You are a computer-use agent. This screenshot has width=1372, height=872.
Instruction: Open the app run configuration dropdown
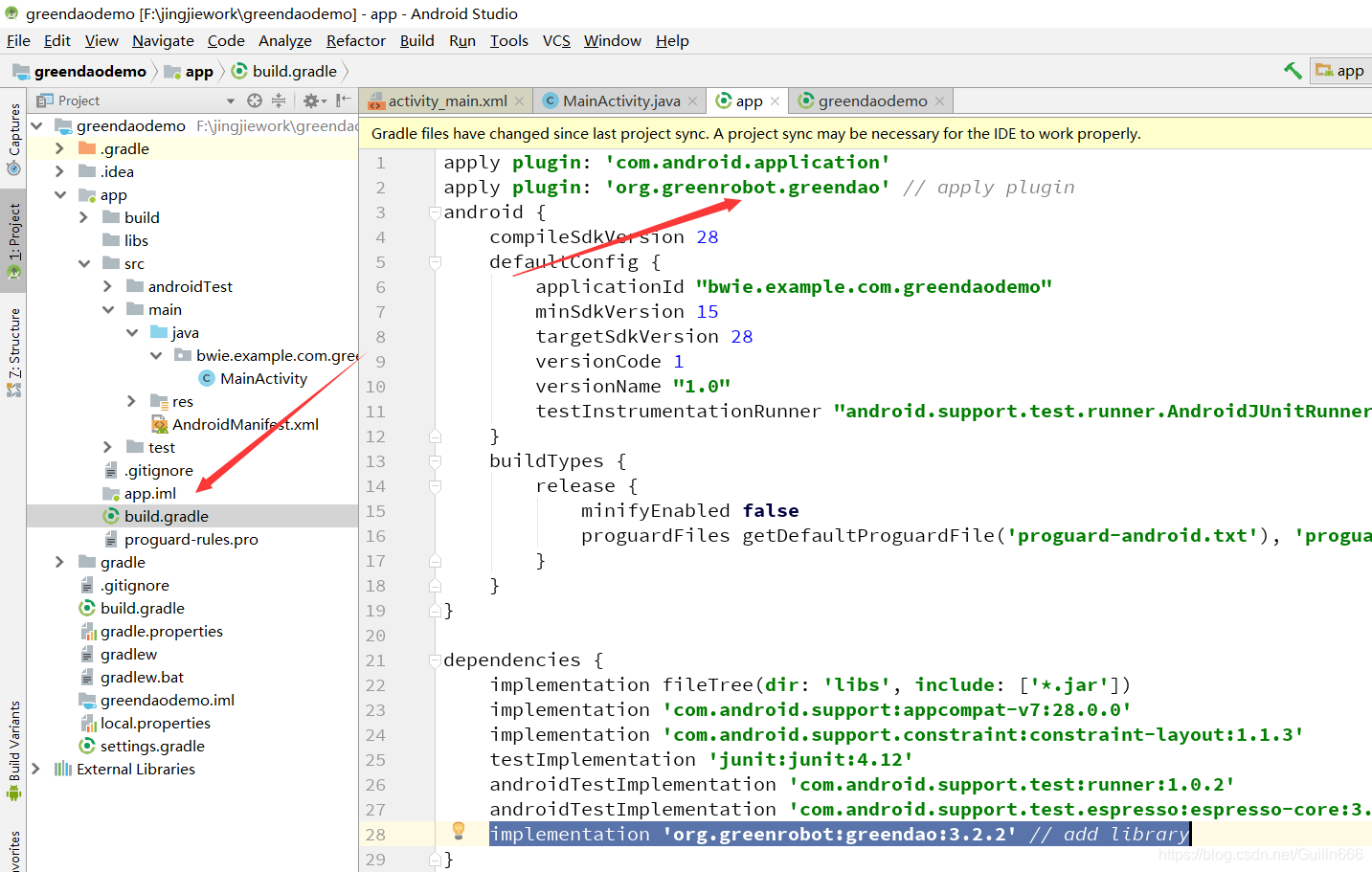click(1340, 71)
